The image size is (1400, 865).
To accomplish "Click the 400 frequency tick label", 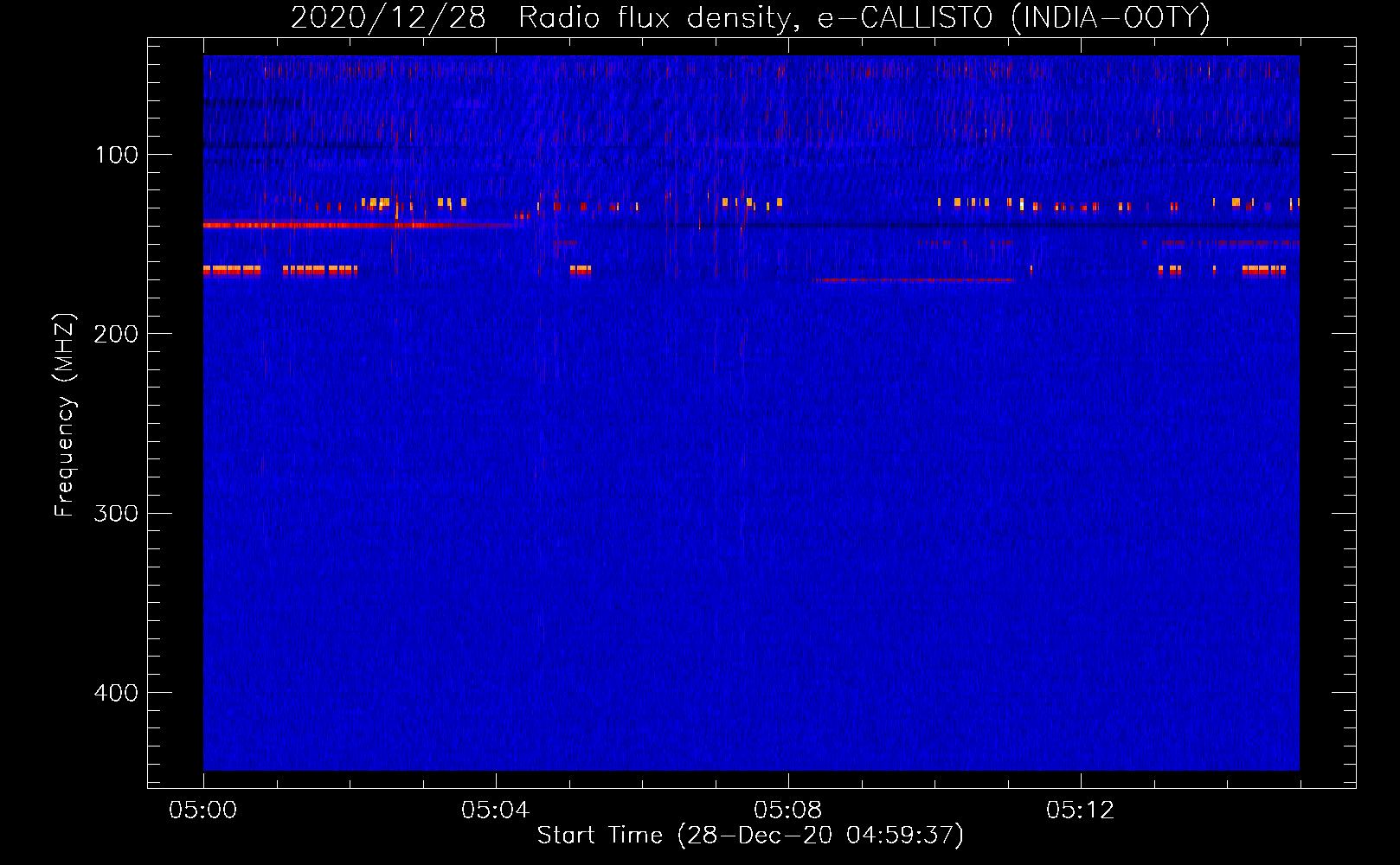I will [x=117, y=693].
